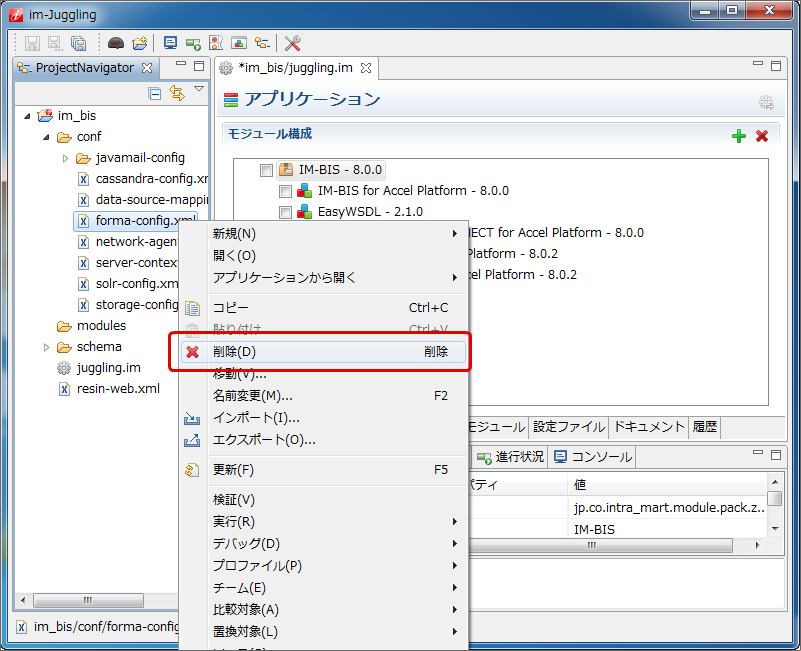Toggle Link with Editor yellow arrows icon
Viewport: 801px width, 651px height.
tap(177, 93)
